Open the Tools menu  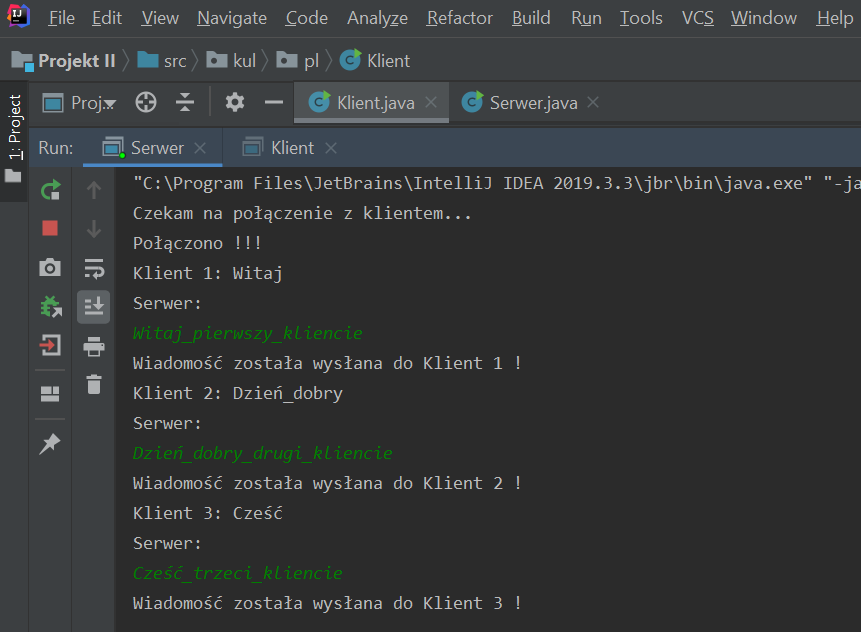tap(641, 18)
